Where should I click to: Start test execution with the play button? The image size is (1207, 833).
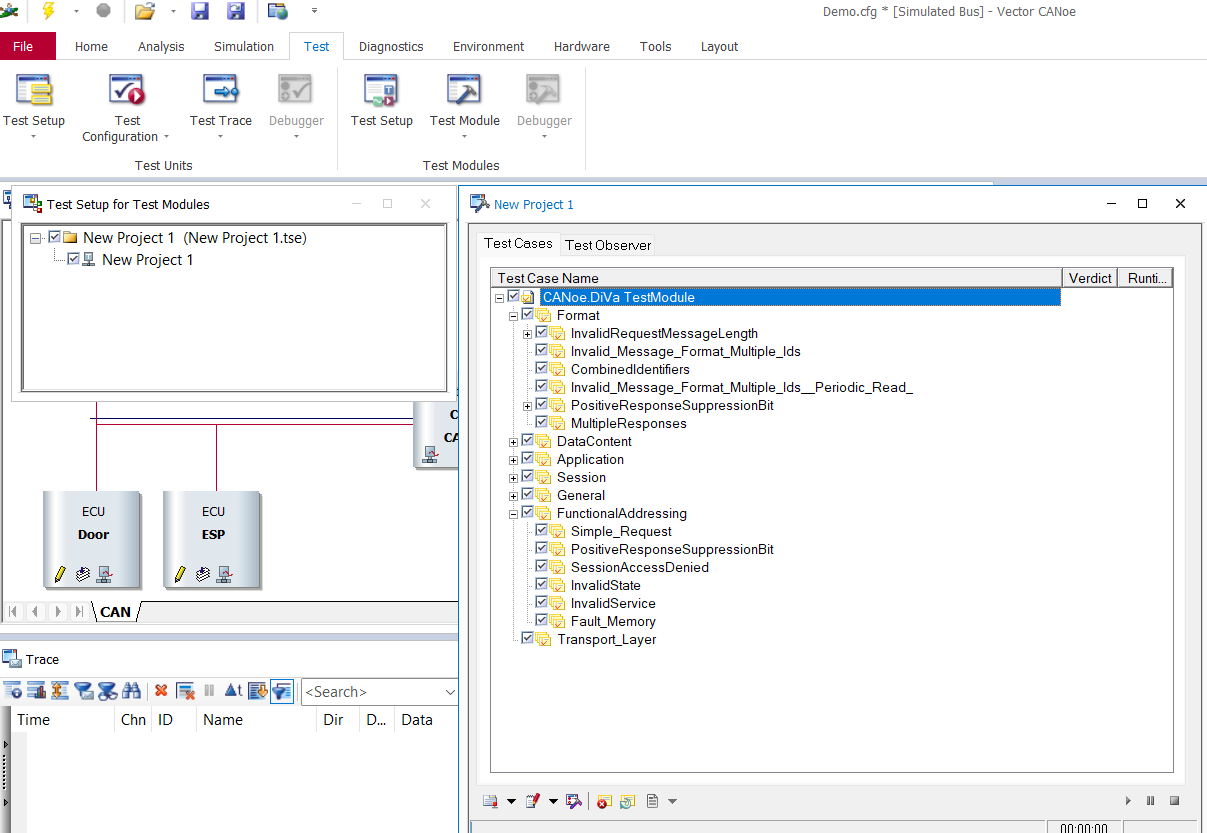pyautogui.click(x=1128, y=801)
